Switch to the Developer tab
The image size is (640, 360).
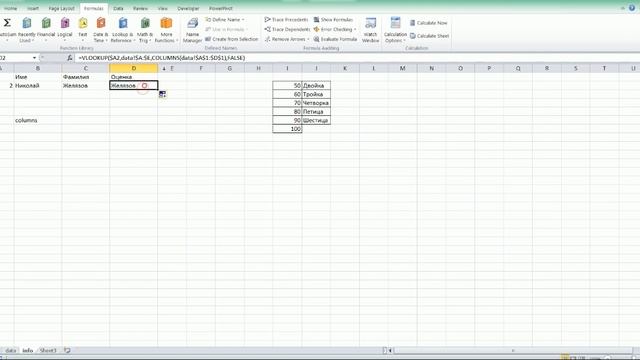(x=188, y=8)
